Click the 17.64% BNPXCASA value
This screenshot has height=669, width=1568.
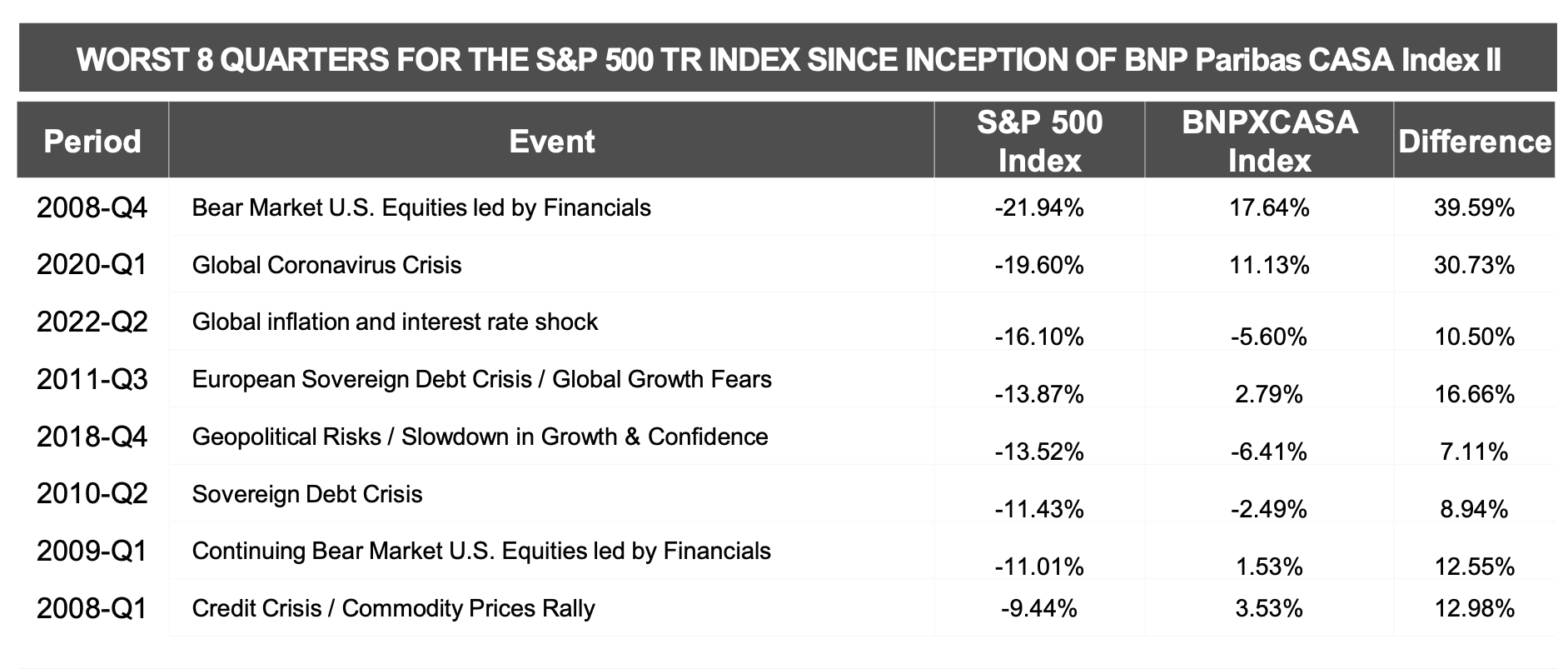(x=1269, y=207)
